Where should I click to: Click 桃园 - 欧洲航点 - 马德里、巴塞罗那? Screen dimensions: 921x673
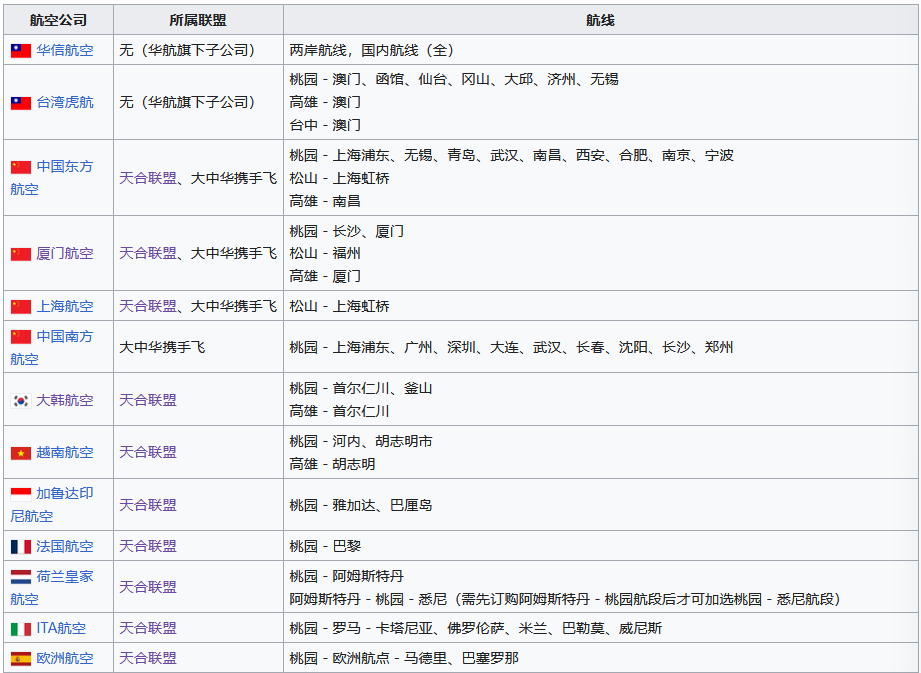[x=404, y=658]
